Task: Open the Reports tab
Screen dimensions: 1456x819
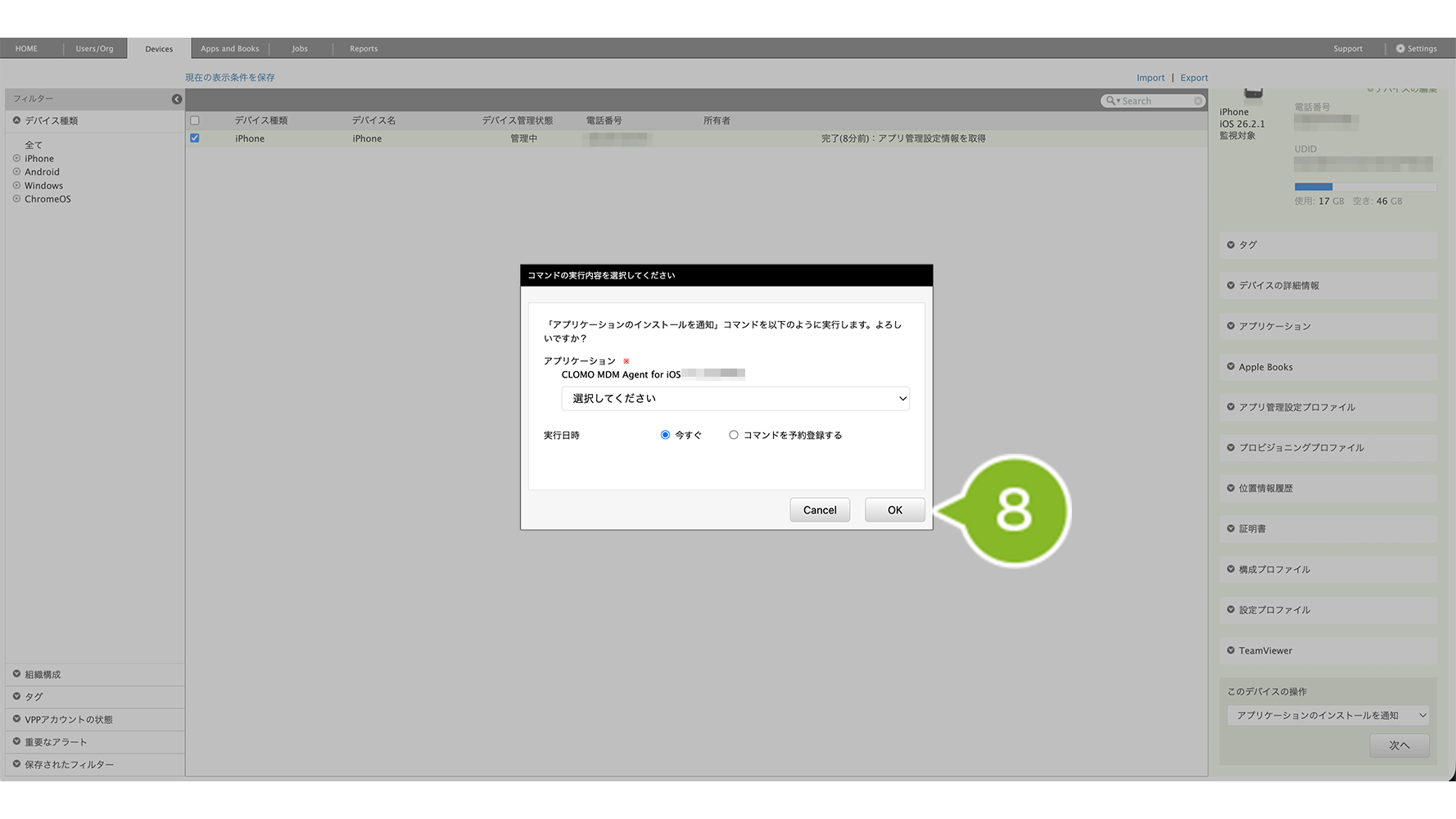Action: click(364, 48)
